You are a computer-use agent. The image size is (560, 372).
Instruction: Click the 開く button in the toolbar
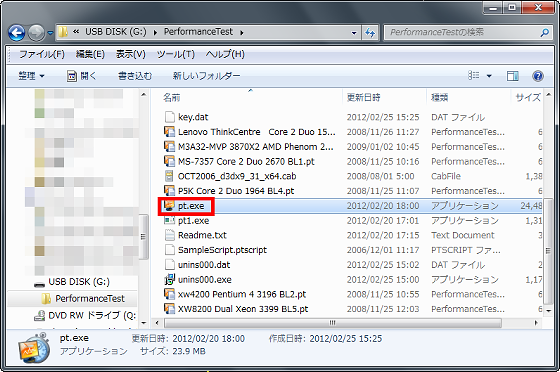click(x=82, y=76)
